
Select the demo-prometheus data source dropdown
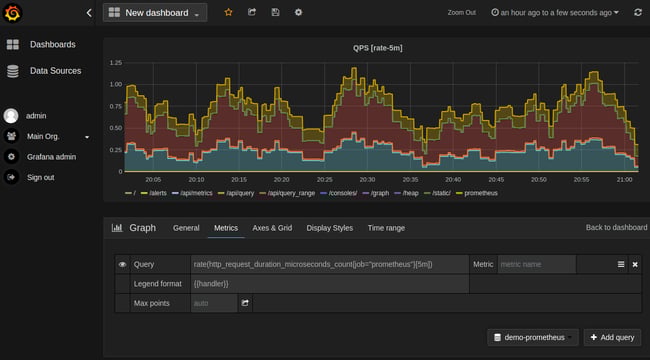[x=533, y=338]
